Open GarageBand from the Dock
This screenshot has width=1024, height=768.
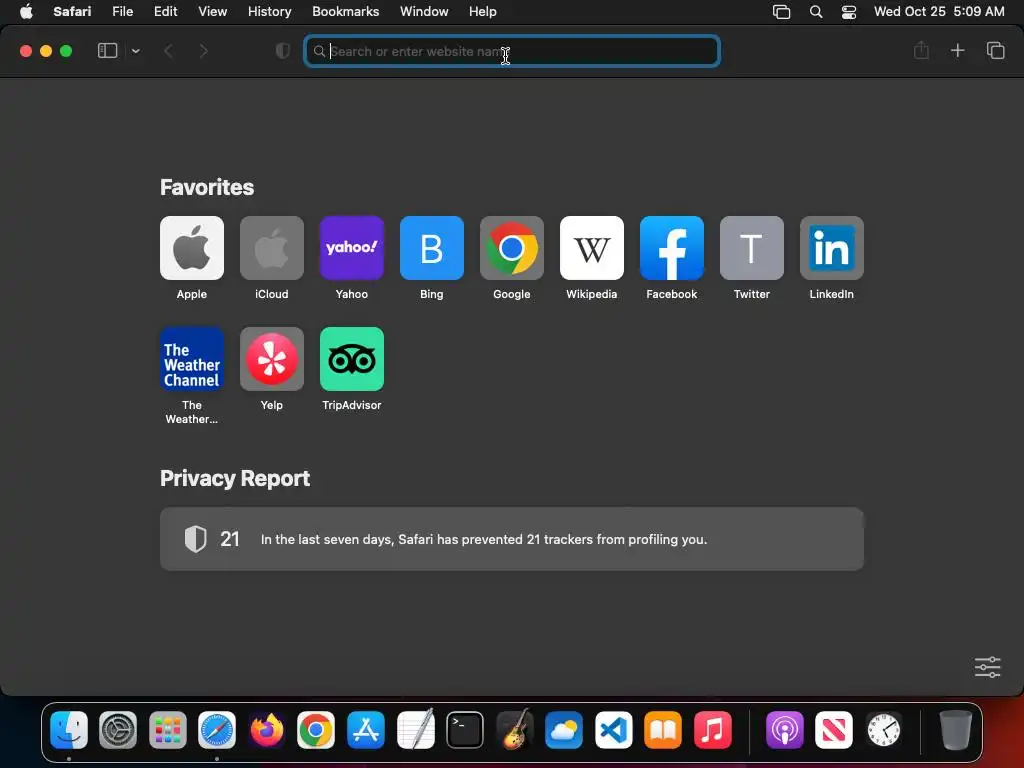pyautogui.click(x=515, y=729)
